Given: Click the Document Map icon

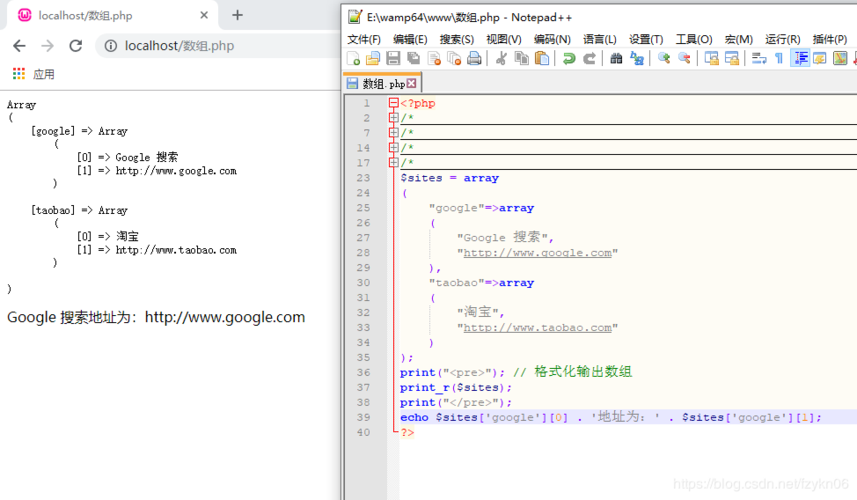Looking at the screenshot, I should pyautogui.click(x=840, y=58).
